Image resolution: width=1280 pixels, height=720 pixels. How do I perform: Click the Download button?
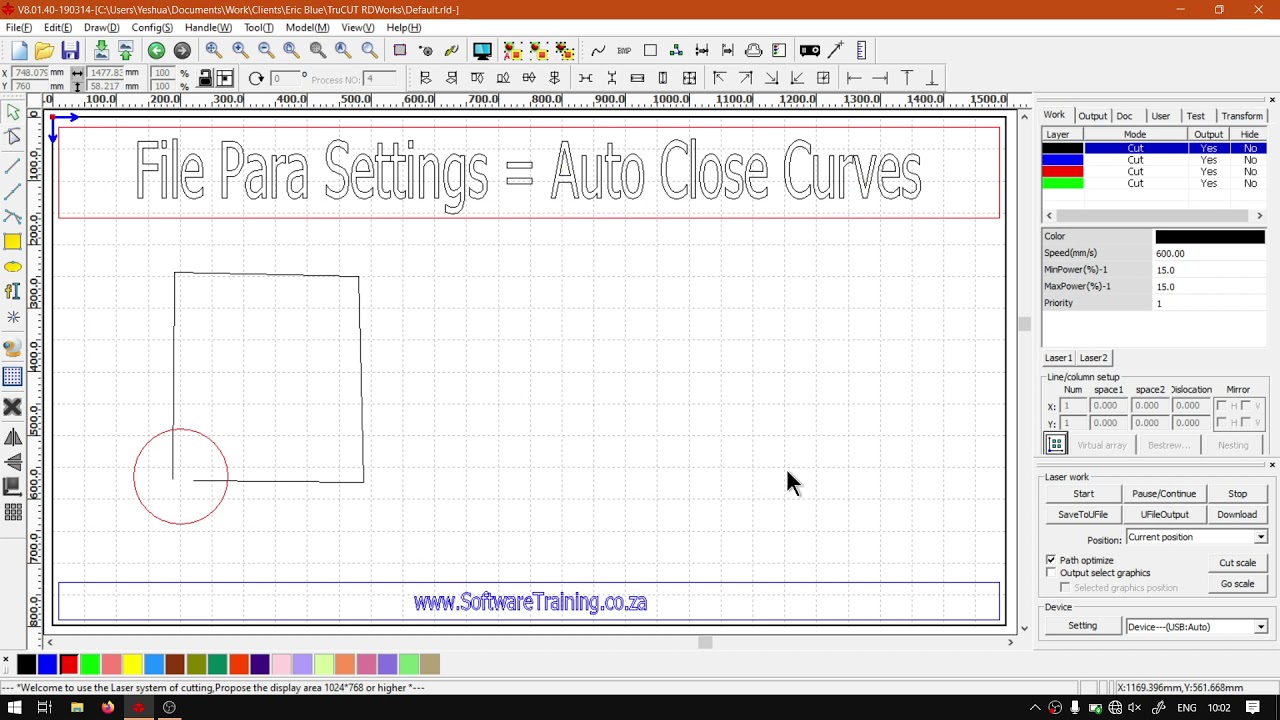tap(1238, 515)
